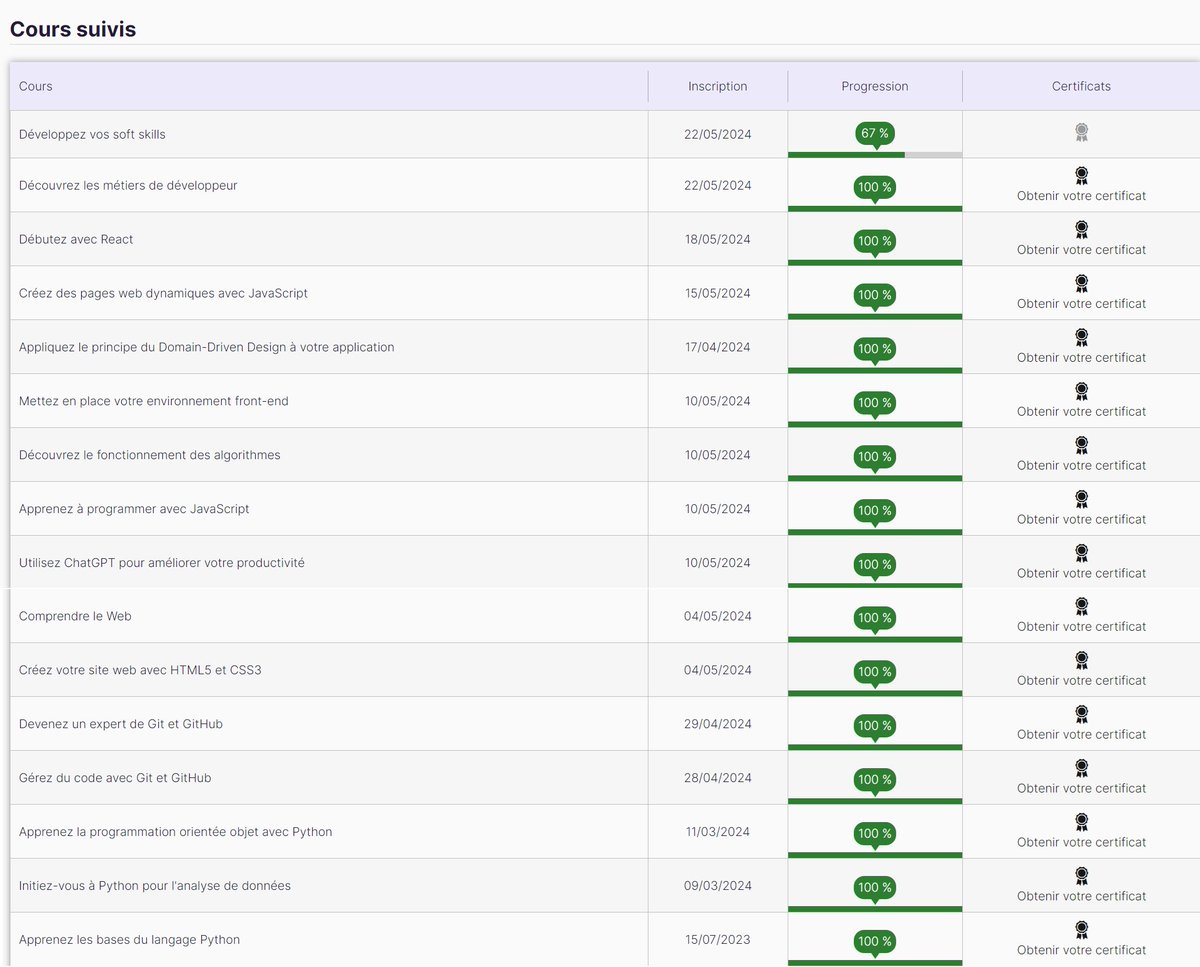
Task: Click the date 15/07/2023
Action: click(717, 940)
